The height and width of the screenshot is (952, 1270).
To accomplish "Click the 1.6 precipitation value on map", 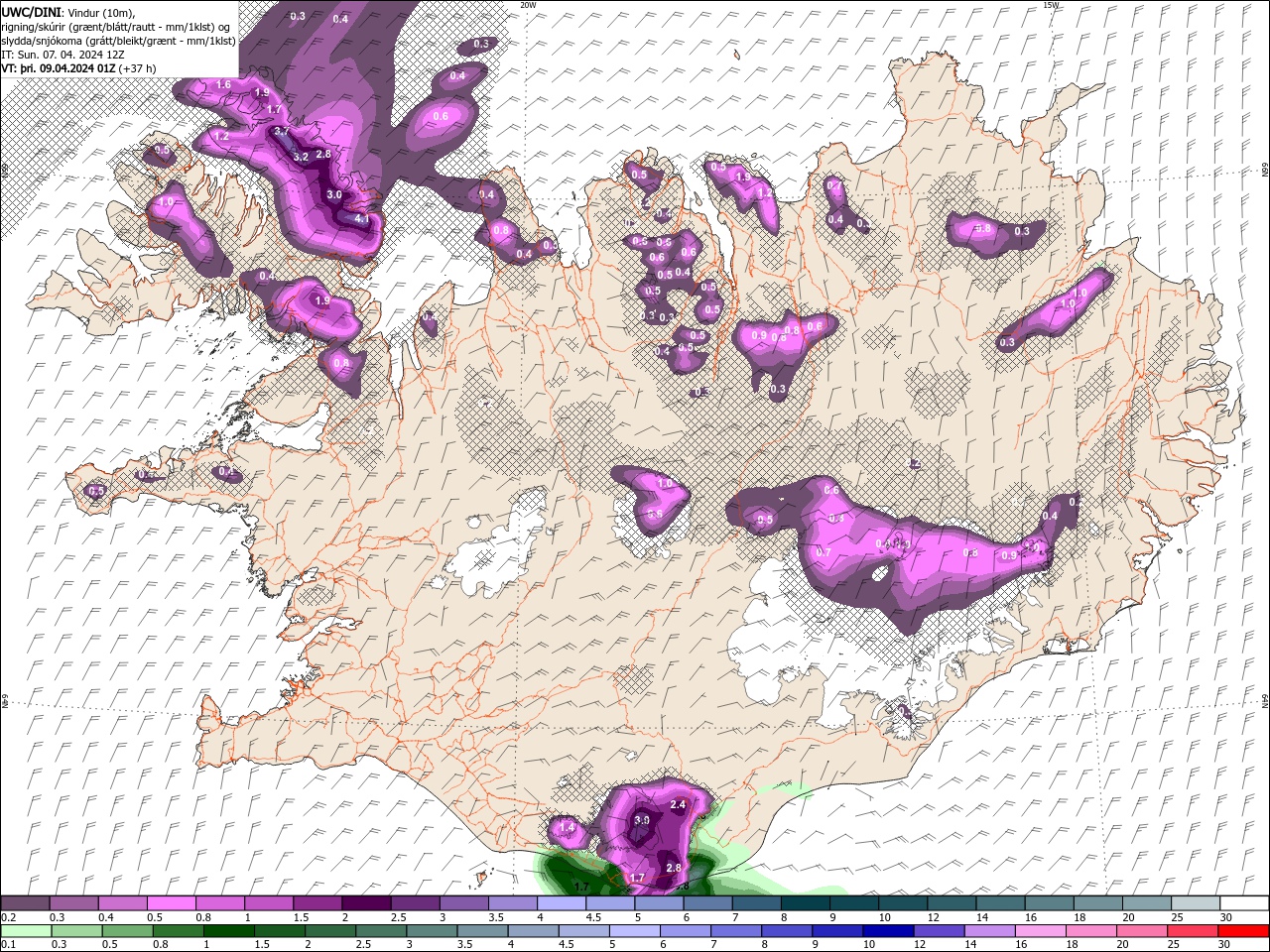I will click(223, 85).
